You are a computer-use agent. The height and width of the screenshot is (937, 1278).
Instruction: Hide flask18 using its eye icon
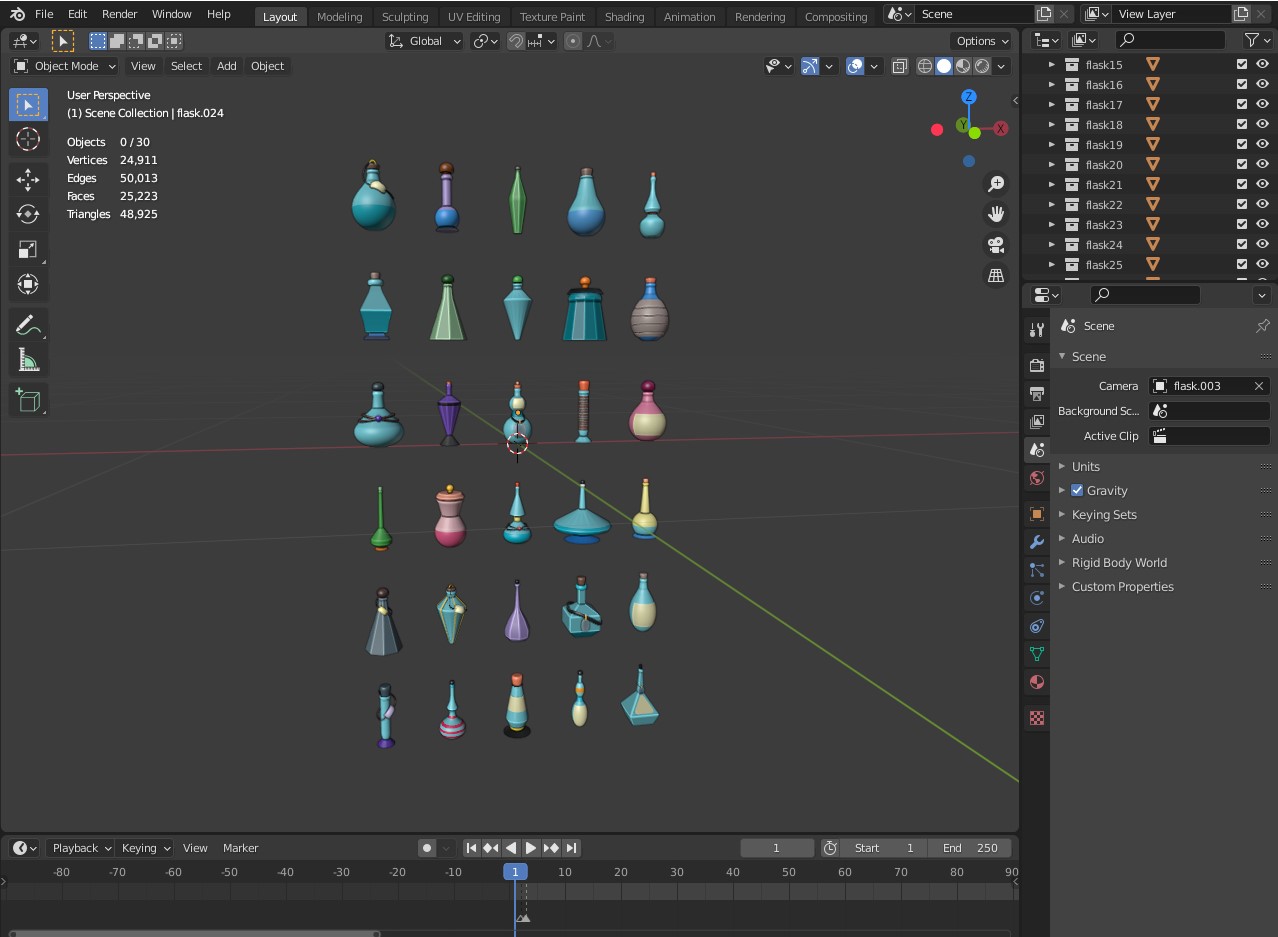tap(1262, 125)
